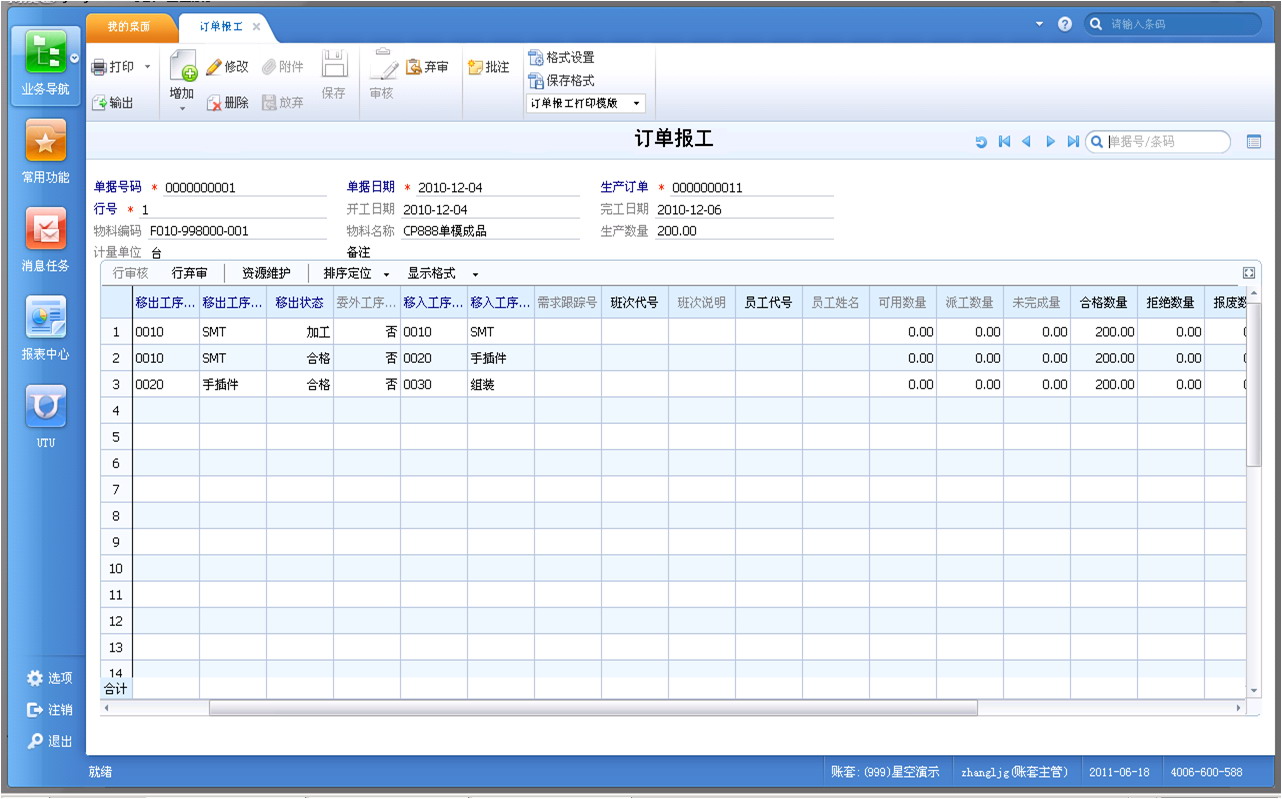
Task: Switch to the 我的桌面 tab
Action: [x=131, y=26]
